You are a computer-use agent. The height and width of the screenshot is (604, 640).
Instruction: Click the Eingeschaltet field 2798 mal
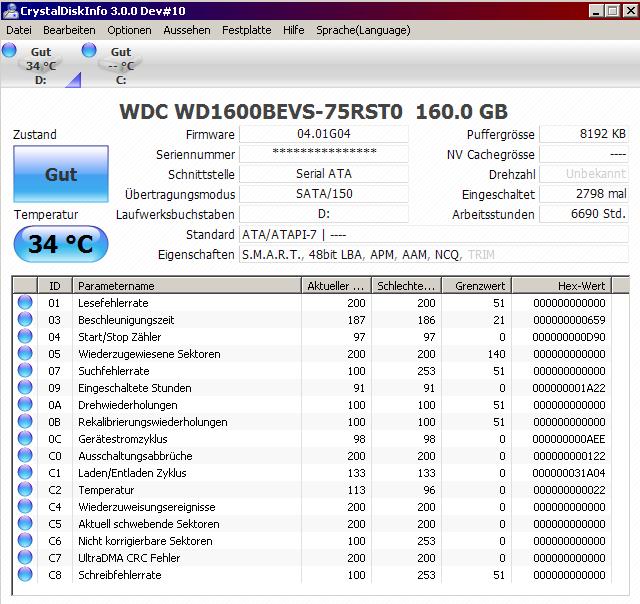[x=584, y=194]
